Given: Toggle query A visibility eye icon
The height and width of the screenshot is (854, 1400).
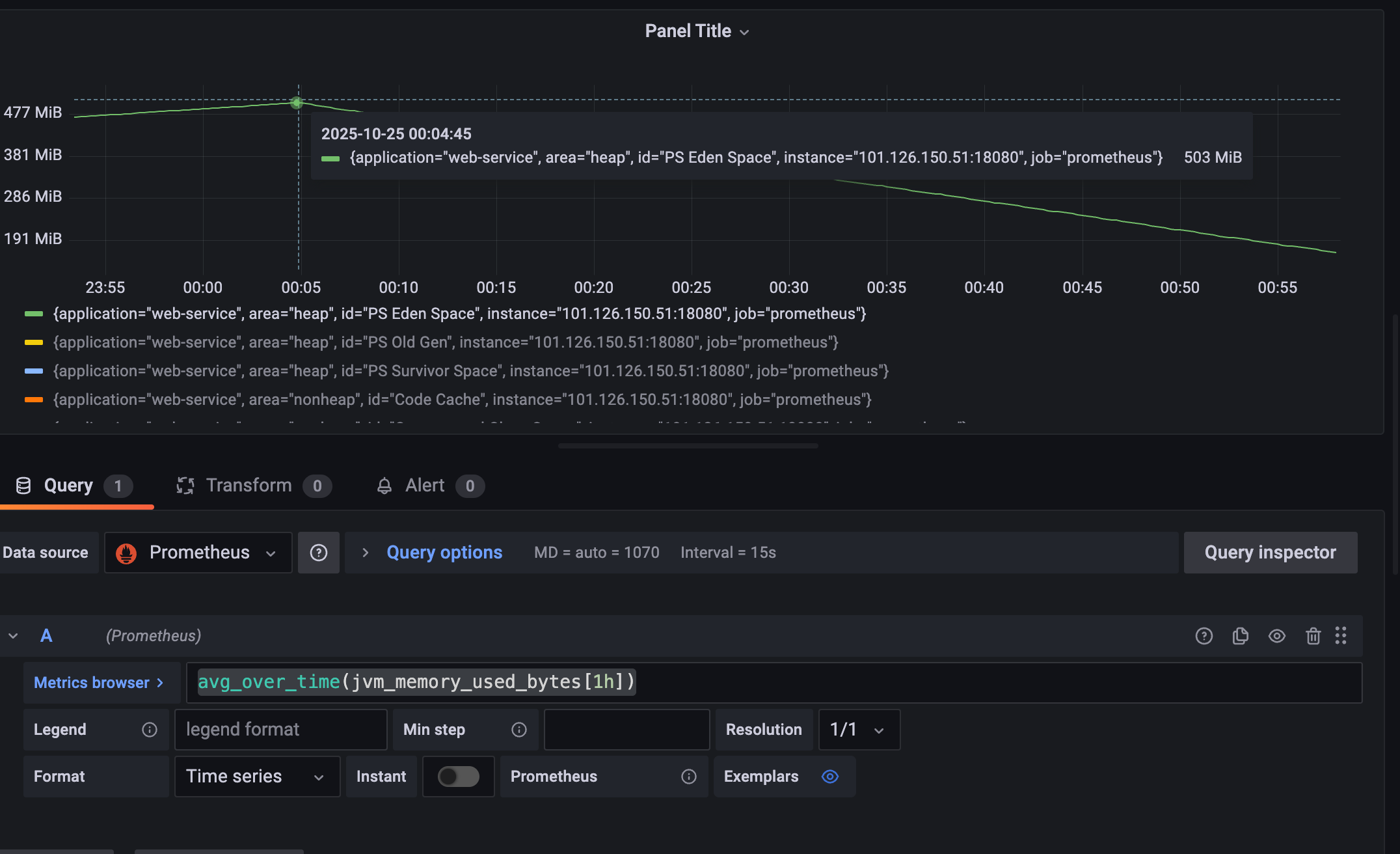Looking at the screenshot, I should point(1276,636).
